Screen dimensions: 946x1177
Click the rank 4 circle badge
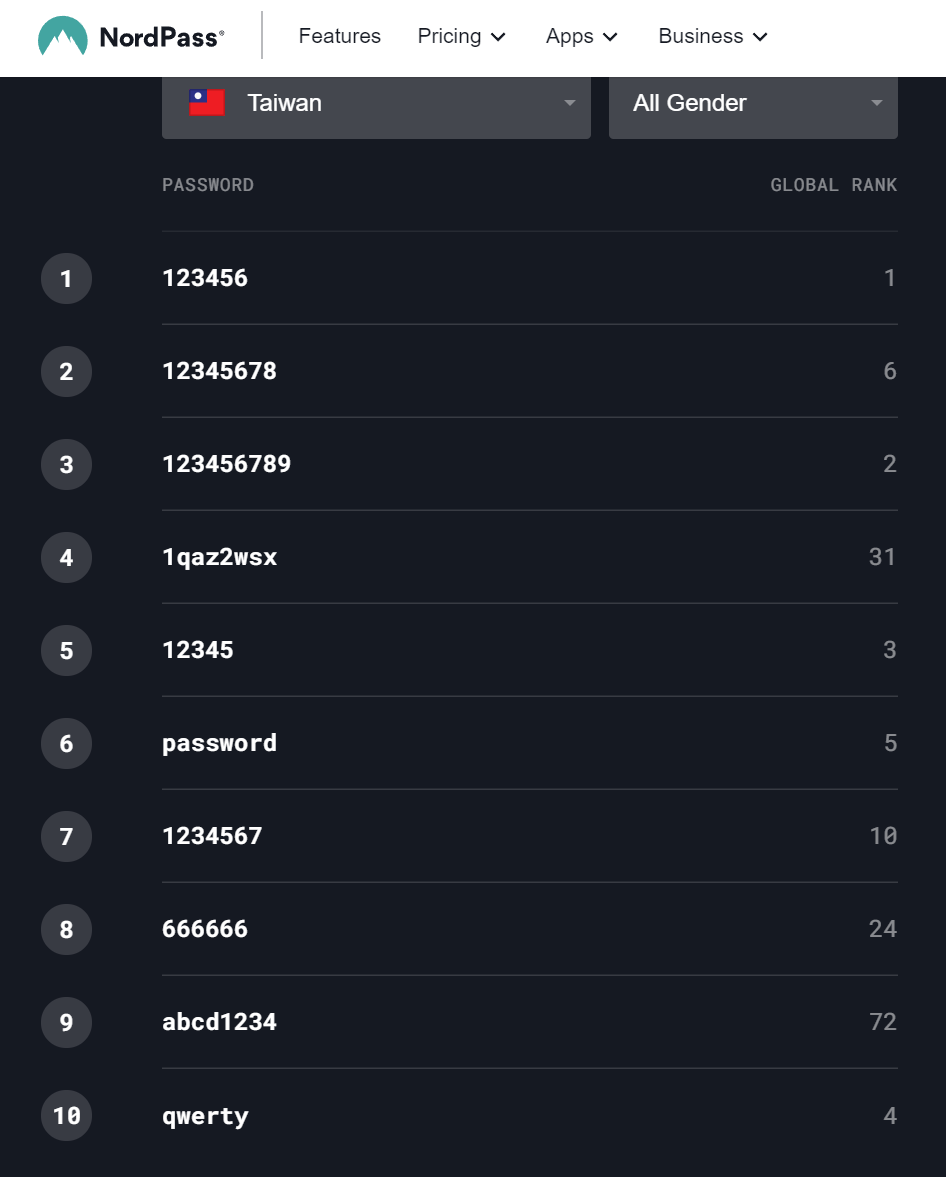point(66,557)
